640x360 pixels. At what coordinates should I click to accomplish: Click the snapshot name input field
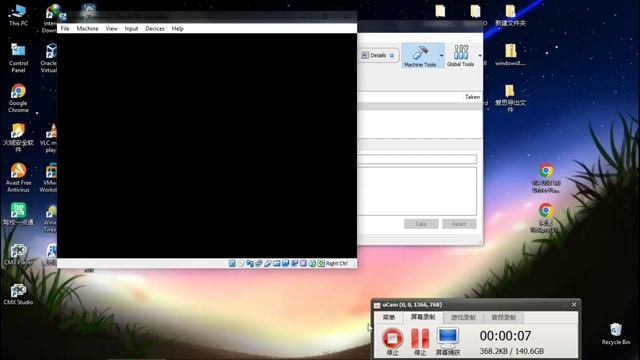point(417,159)
